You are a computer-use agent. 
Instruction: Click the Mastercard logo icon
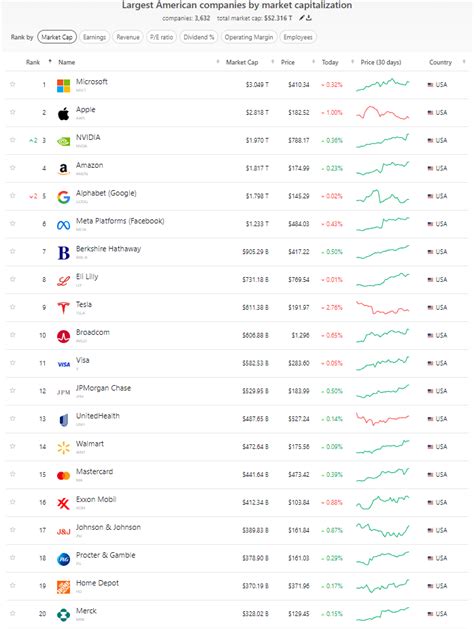63,475
